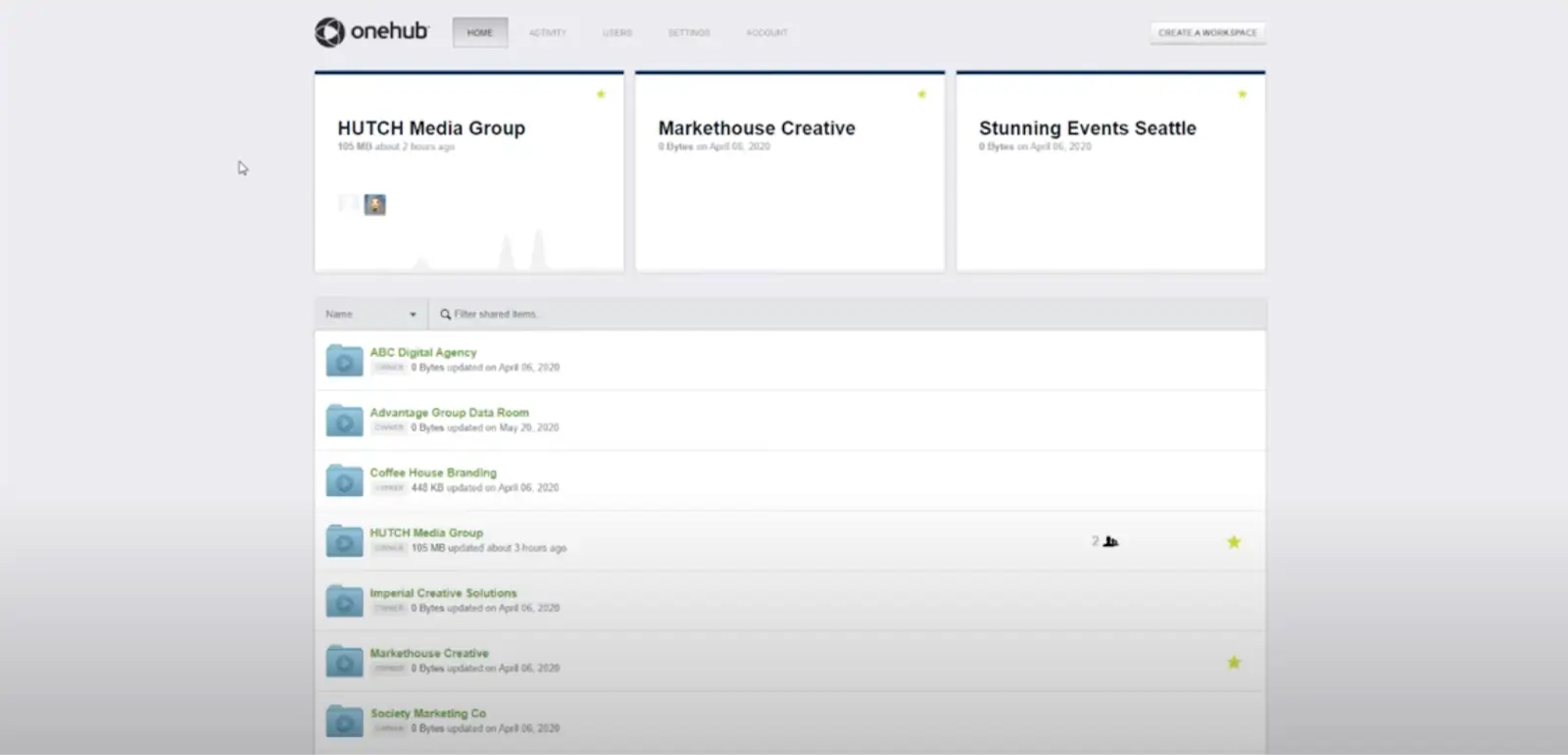The height and width of the screenshot is (755, 1568).
Task: Toggle the star on Stunning Events Seattle card
Action: pyautogui.click(x=1242, y=94)
